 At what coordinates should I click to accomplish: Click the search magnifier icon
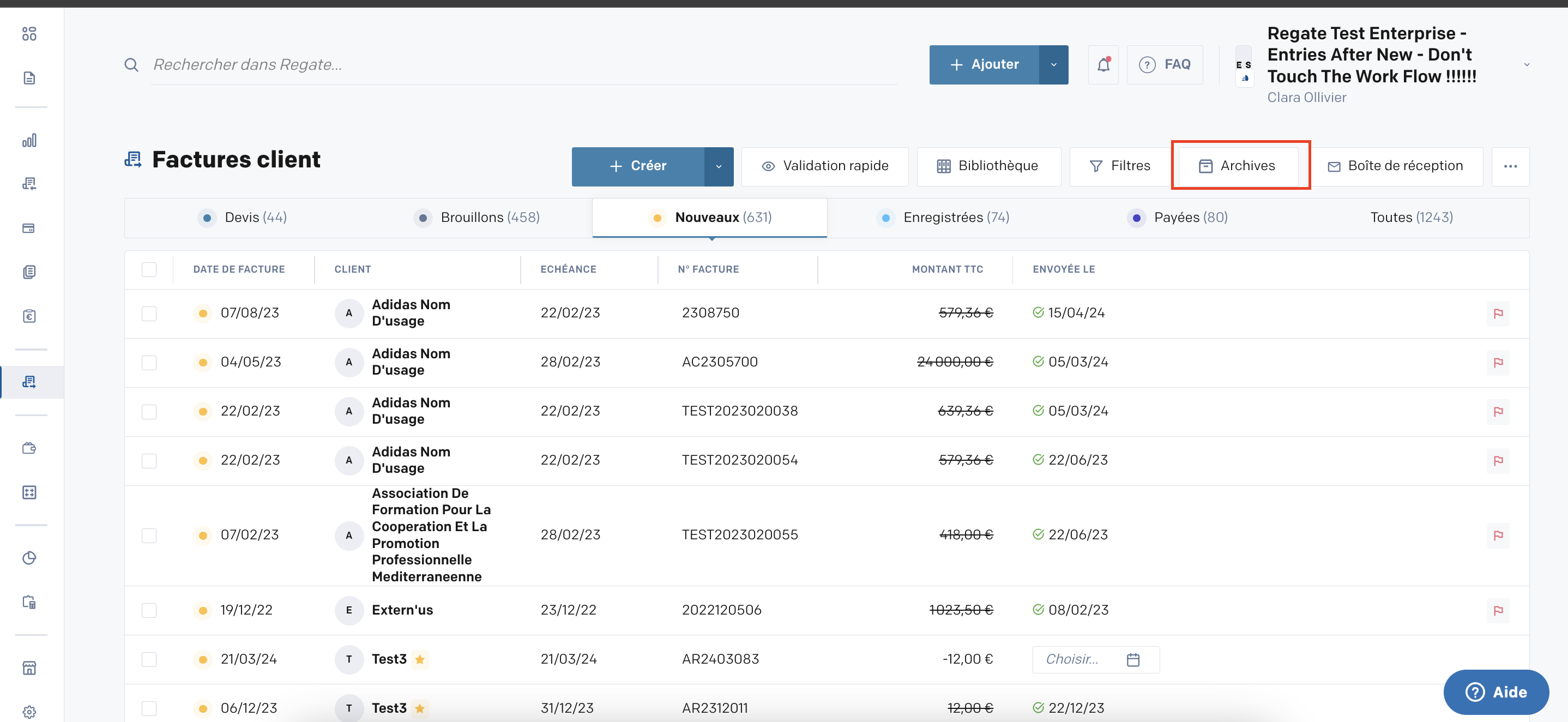tap(131, 64)
